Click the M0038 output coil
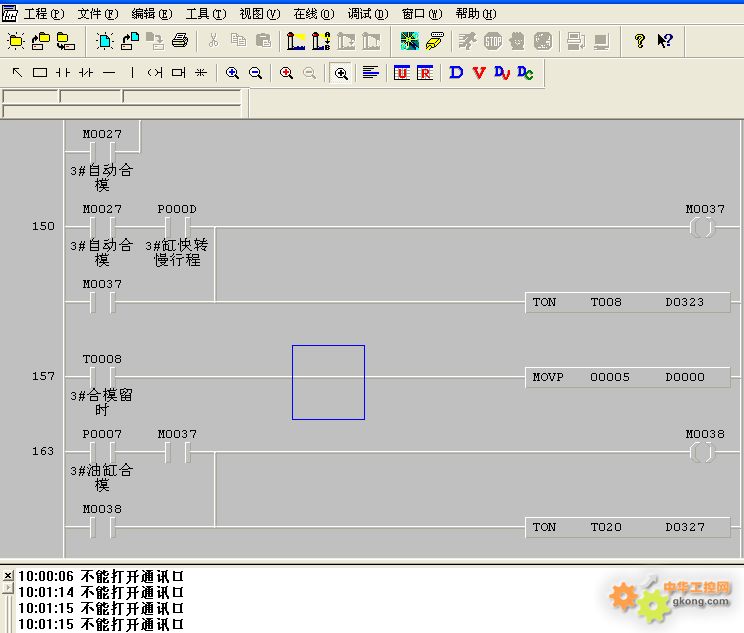 (703, 452)
